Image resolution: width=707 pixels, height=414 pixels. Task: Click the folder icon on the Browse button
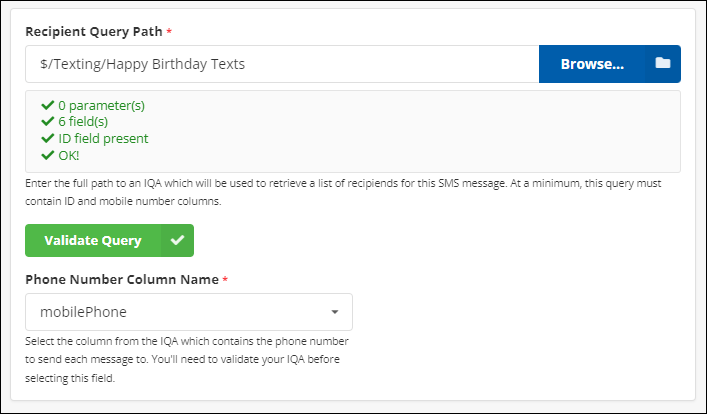[662, 63]
